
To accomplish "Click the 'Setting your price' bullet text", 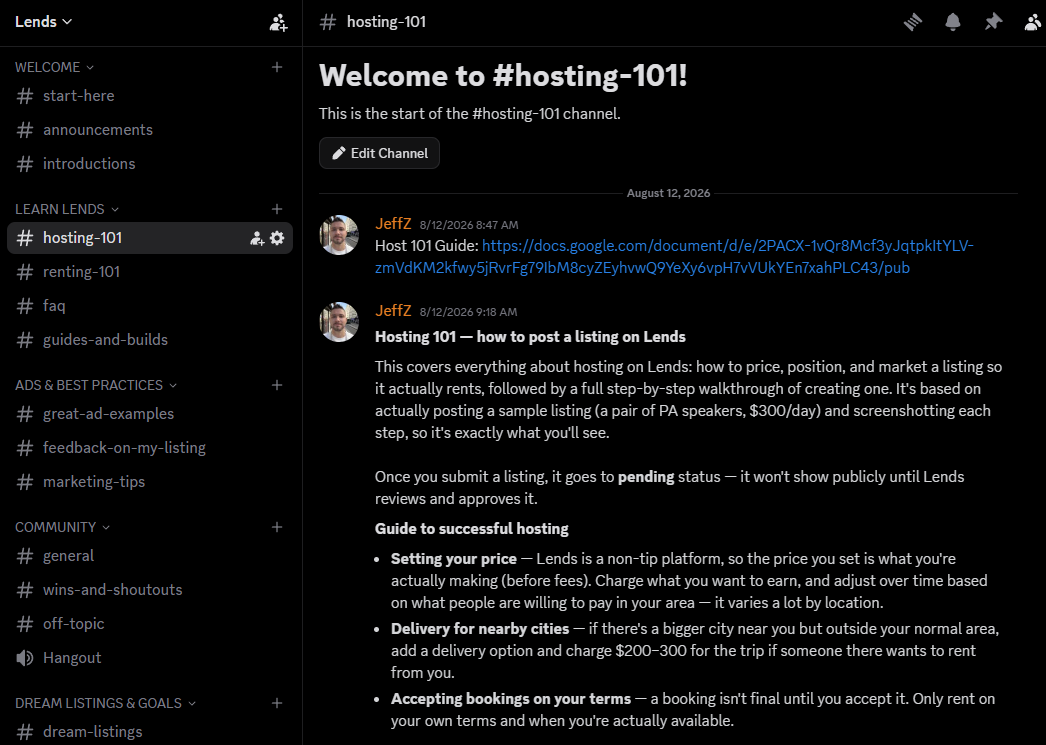I will [x=454, y=559].
